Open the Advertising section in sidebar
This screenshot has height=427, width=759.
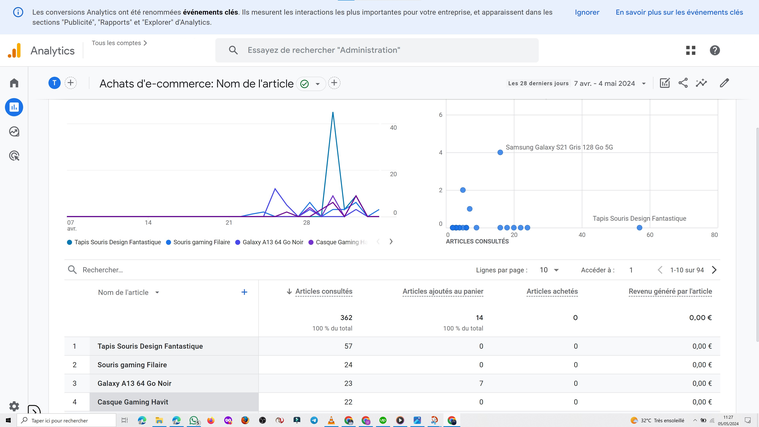pyautogui.click(x=14, y=156)
